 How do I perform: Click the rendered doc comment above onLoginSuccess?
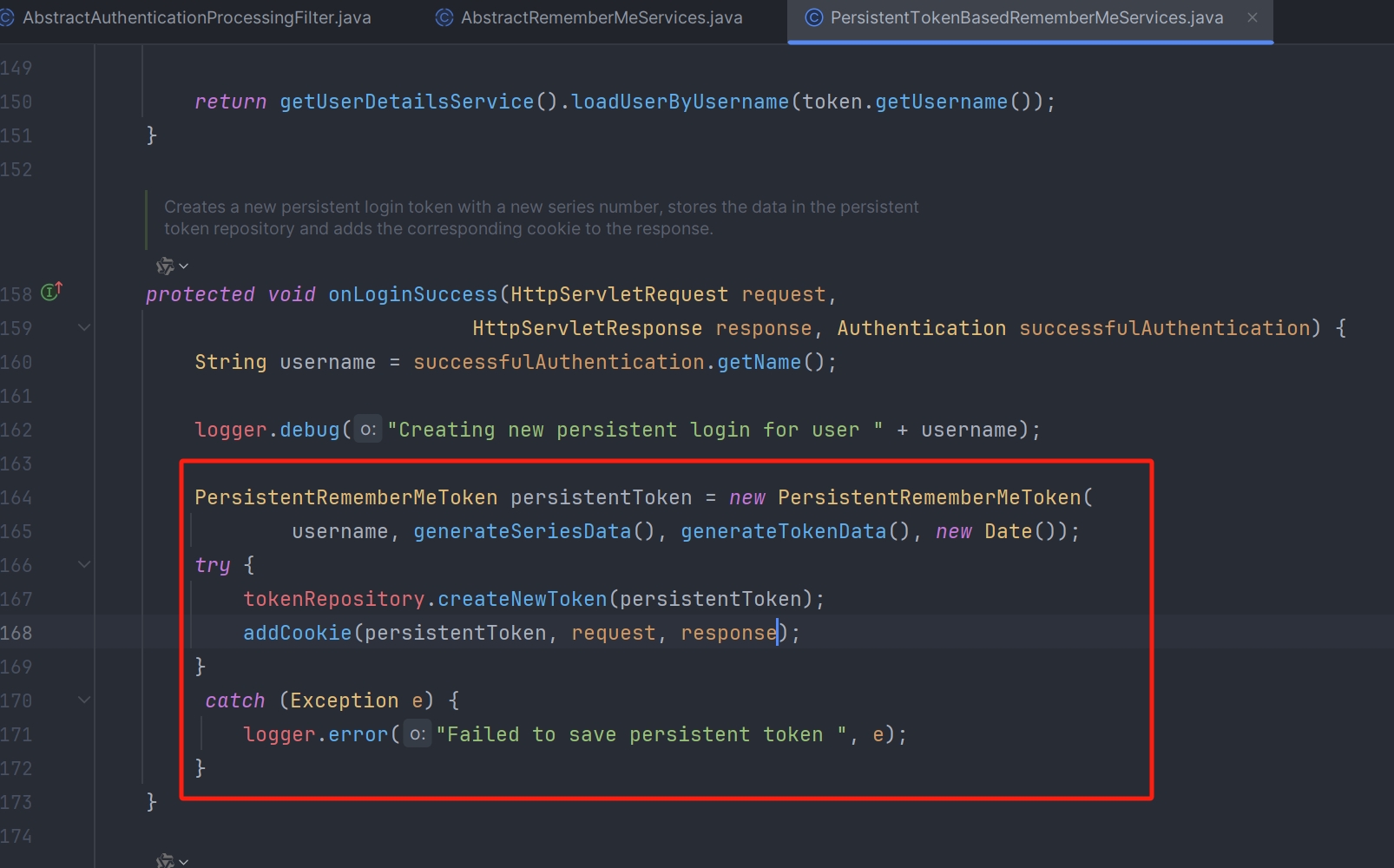coord(541,218)
